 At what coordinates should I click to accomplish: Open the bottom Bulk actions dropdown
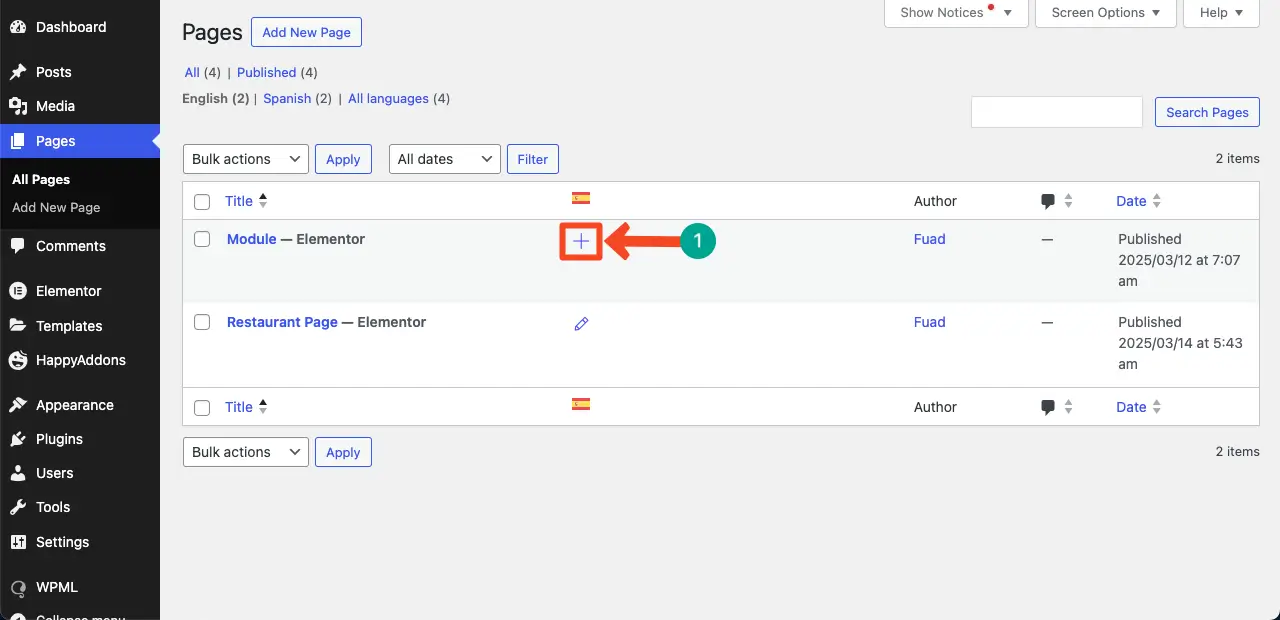click(246, 452)
